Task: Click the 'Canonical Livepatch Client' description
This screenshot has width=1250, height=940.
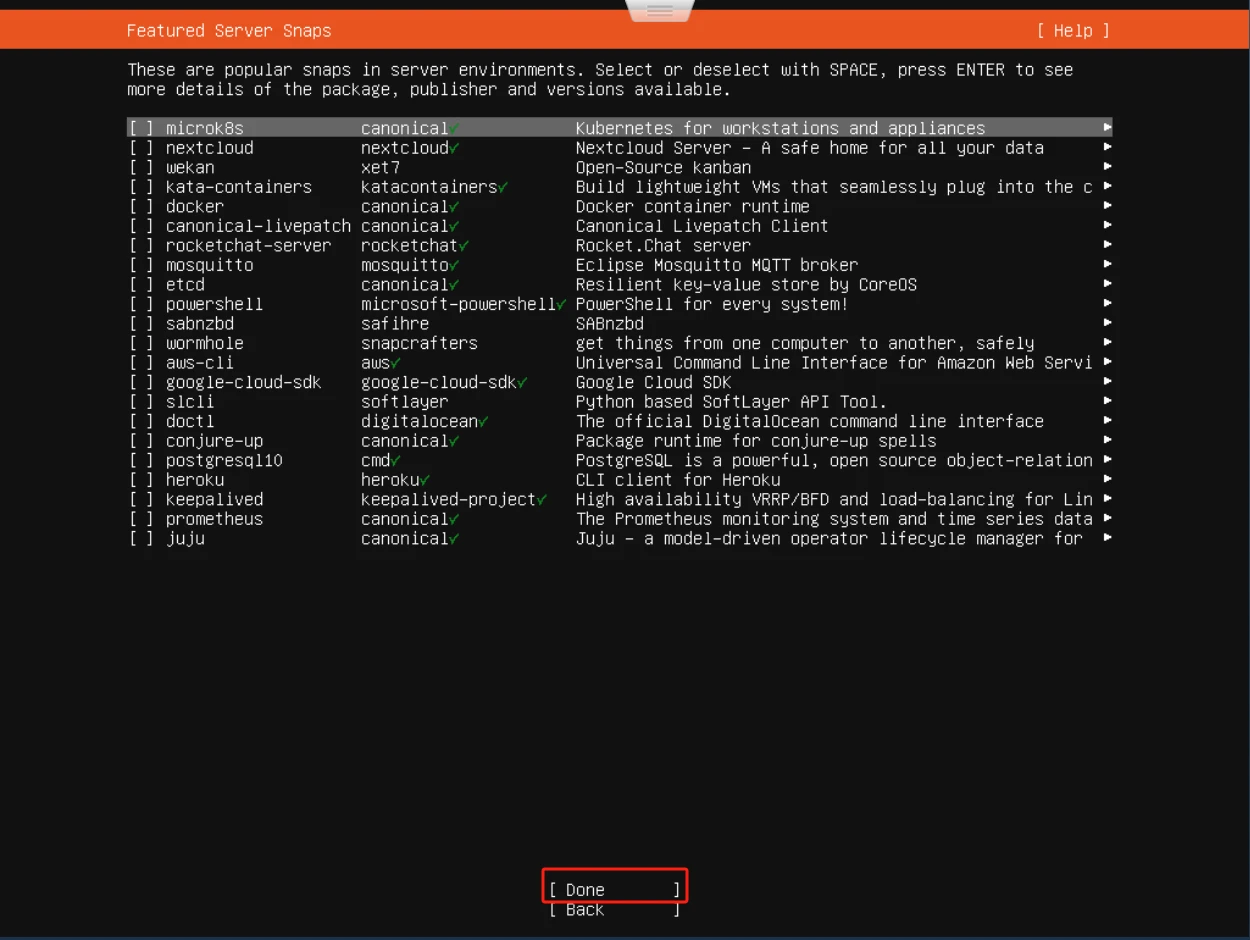Action: (702, 226)
